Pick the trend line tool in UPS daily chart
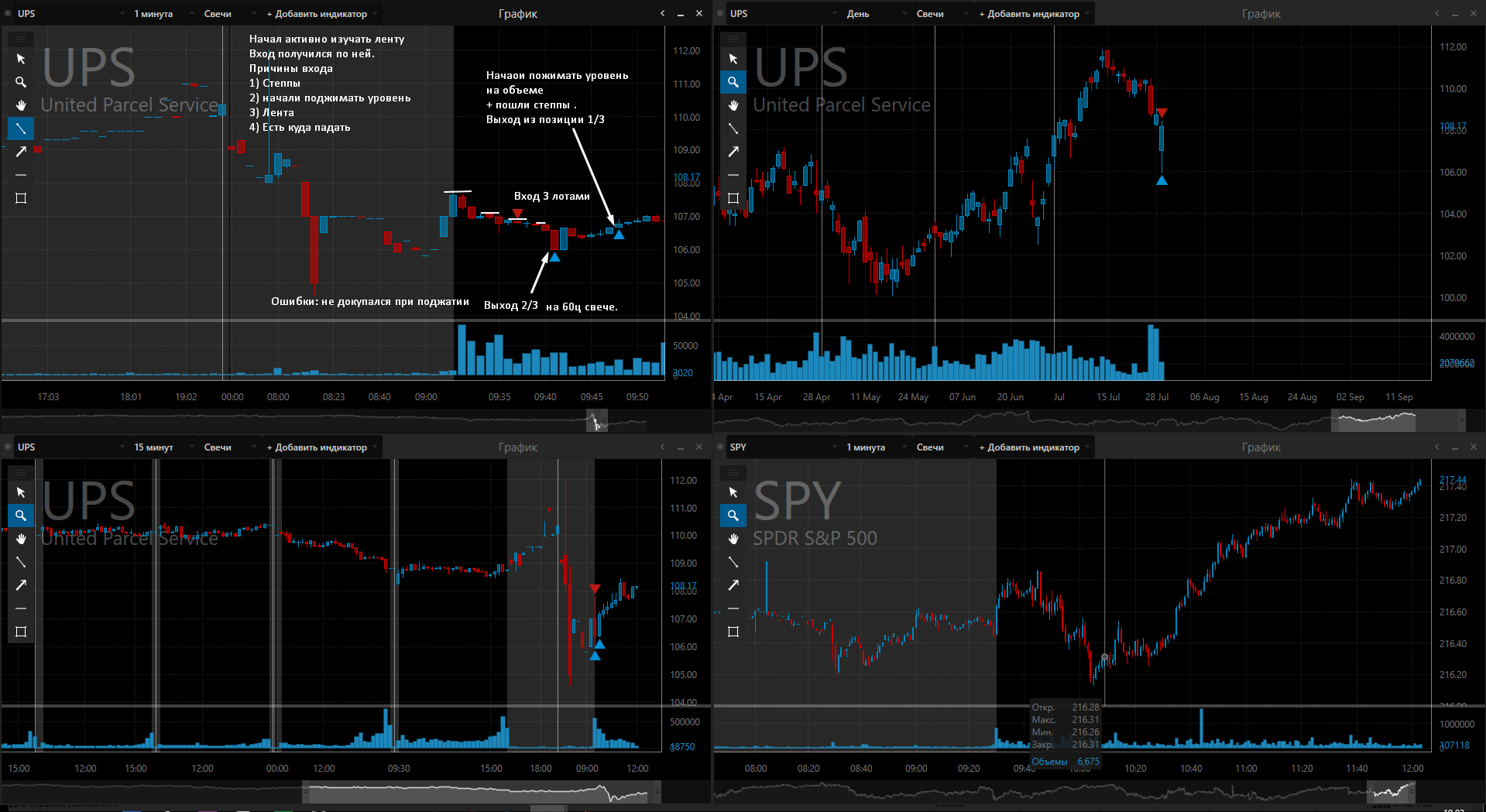This screenshot has width=1486, height=812. (733, 128)
